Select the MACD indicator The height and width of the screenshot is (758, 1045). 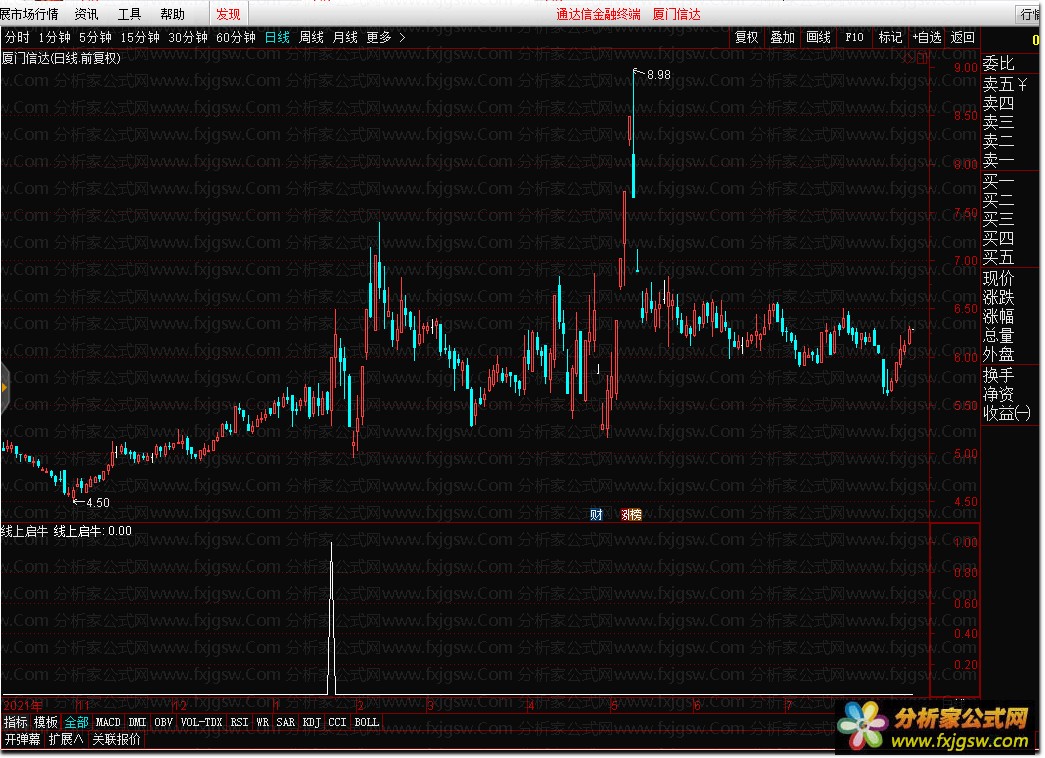click(x=108, y=722)
